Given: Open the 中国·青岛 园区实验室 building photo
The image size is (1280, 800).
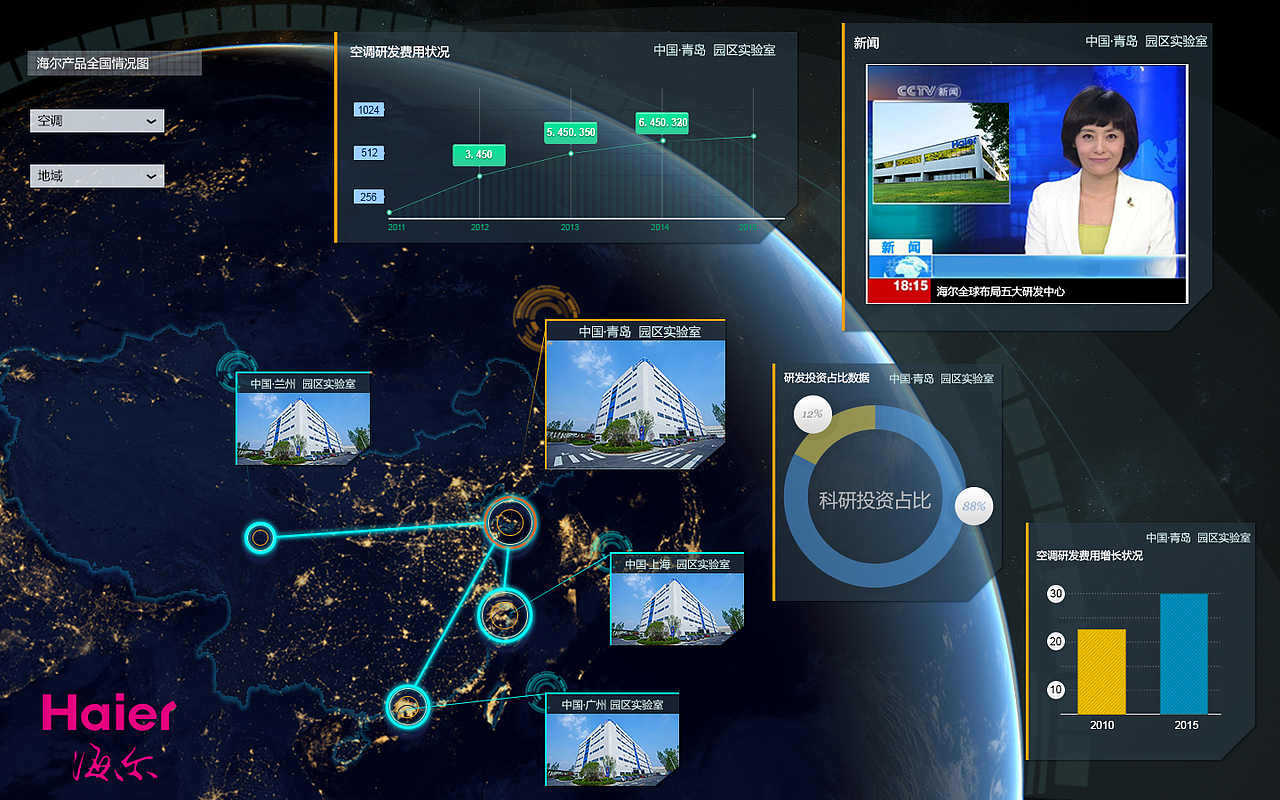Looking at the screenshot, I should coord(635,404).
